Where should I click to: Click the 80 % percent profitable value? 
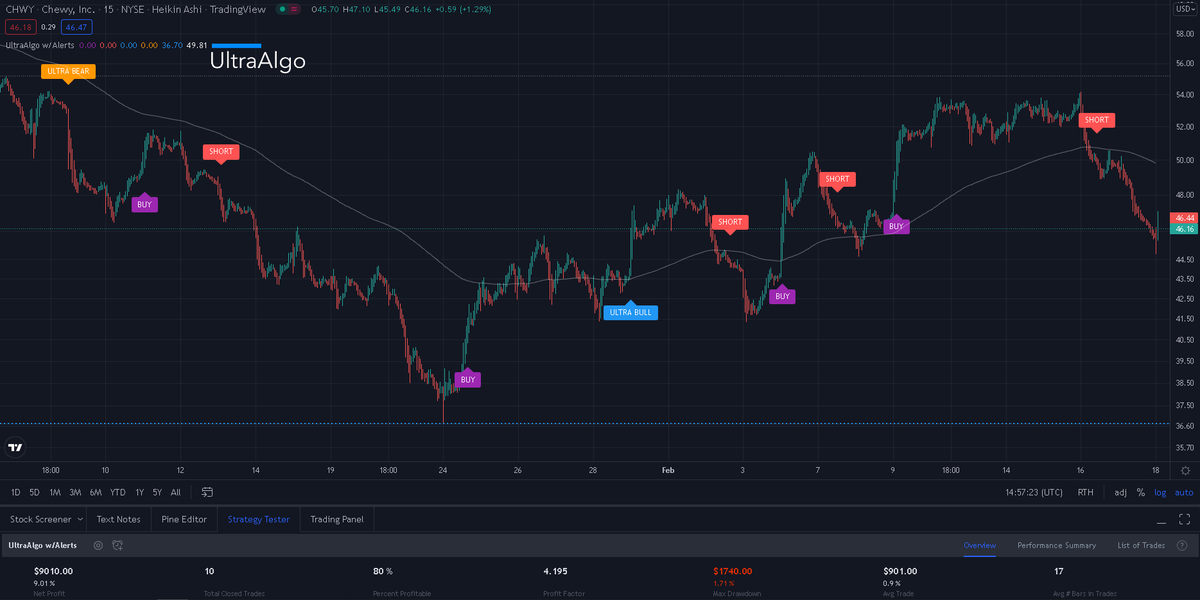(x=383, y=572)
